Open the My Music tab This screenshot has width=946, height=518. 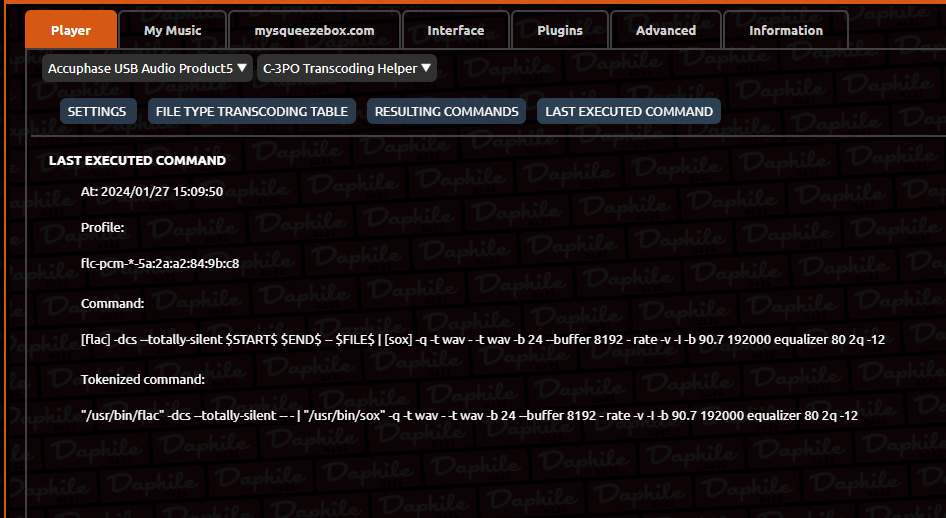pos(173,30)
